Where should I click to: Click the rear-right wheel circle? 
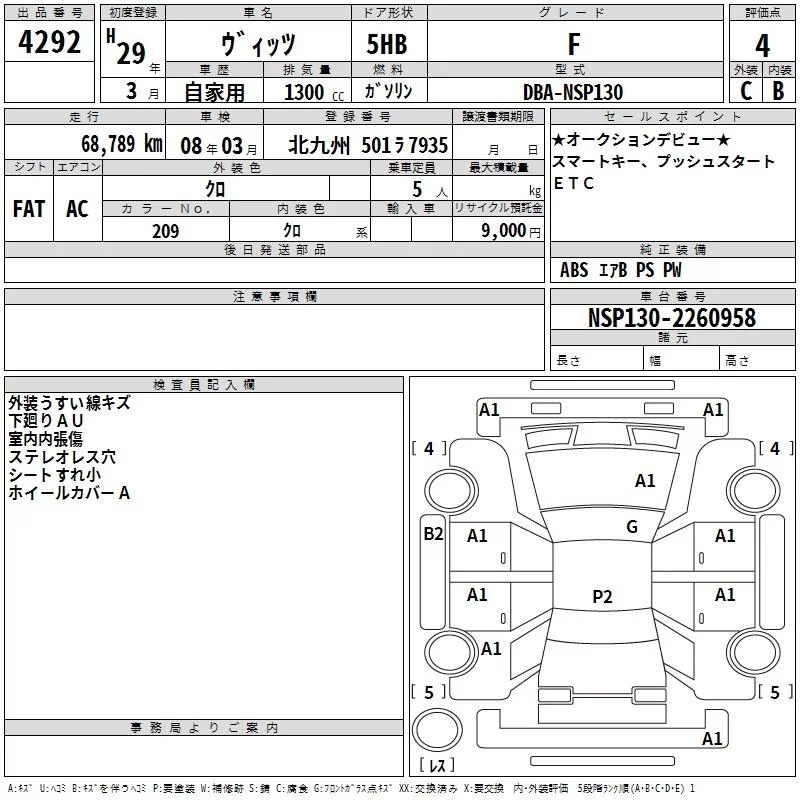(754, 652)
